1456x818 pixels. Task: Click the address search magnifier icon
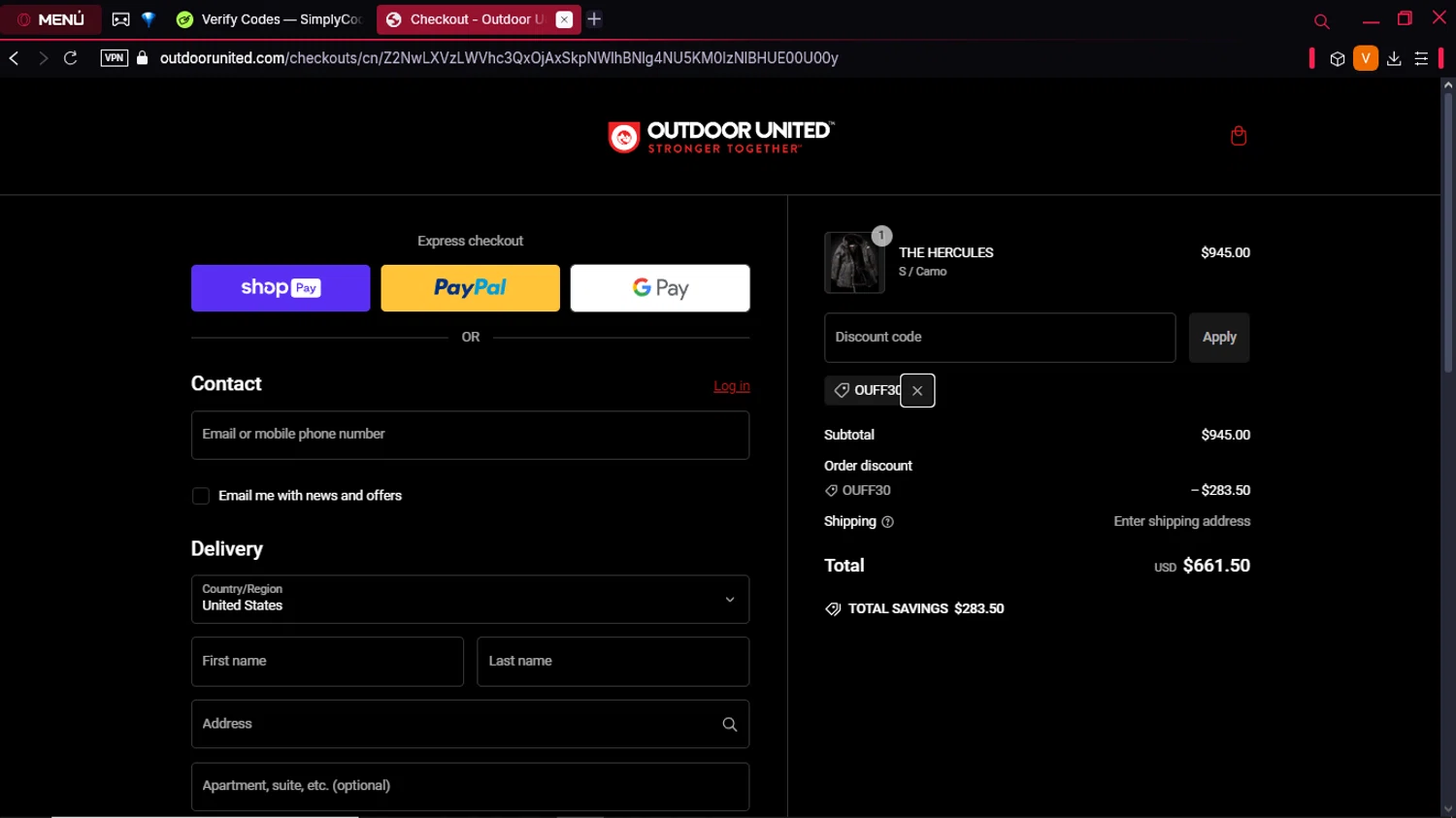point(730,724)
